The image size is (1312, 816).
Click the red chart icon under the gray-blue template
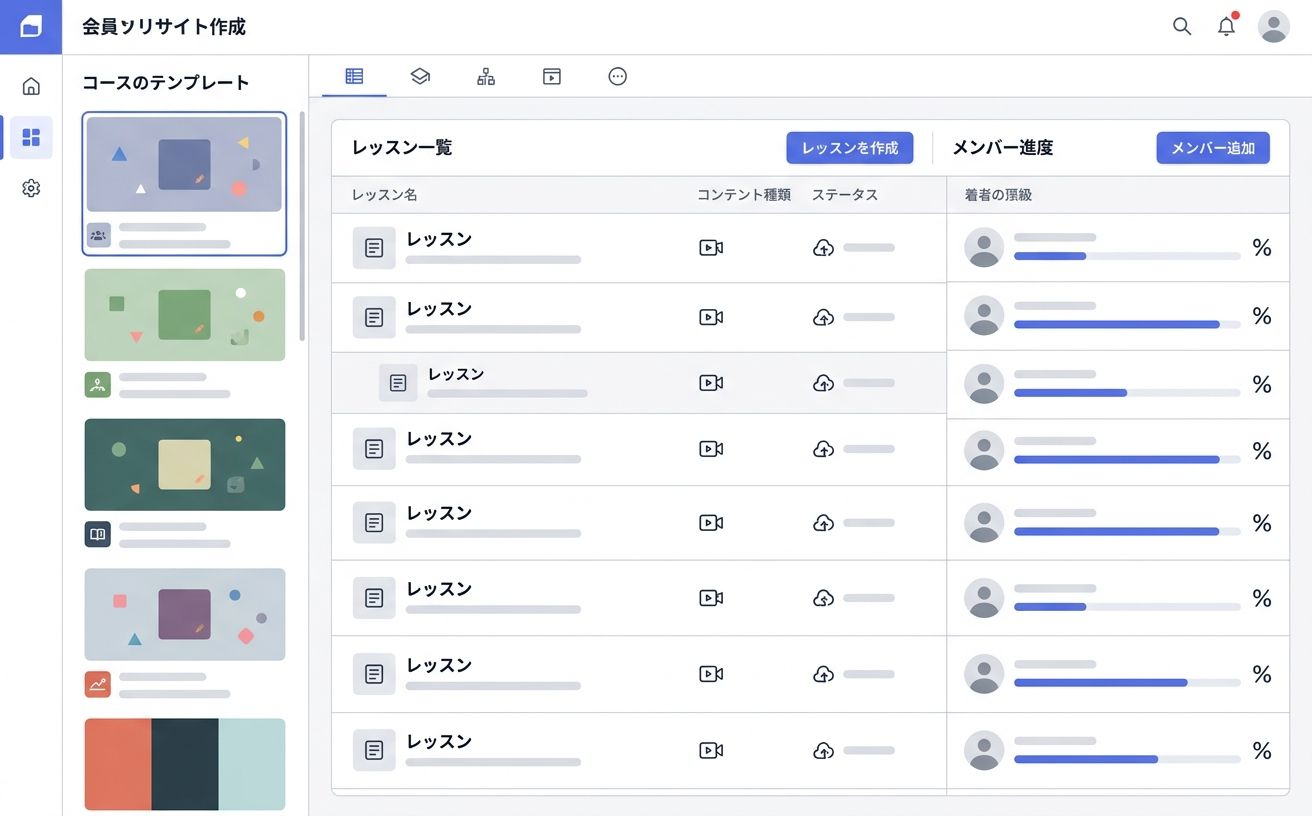98,684
